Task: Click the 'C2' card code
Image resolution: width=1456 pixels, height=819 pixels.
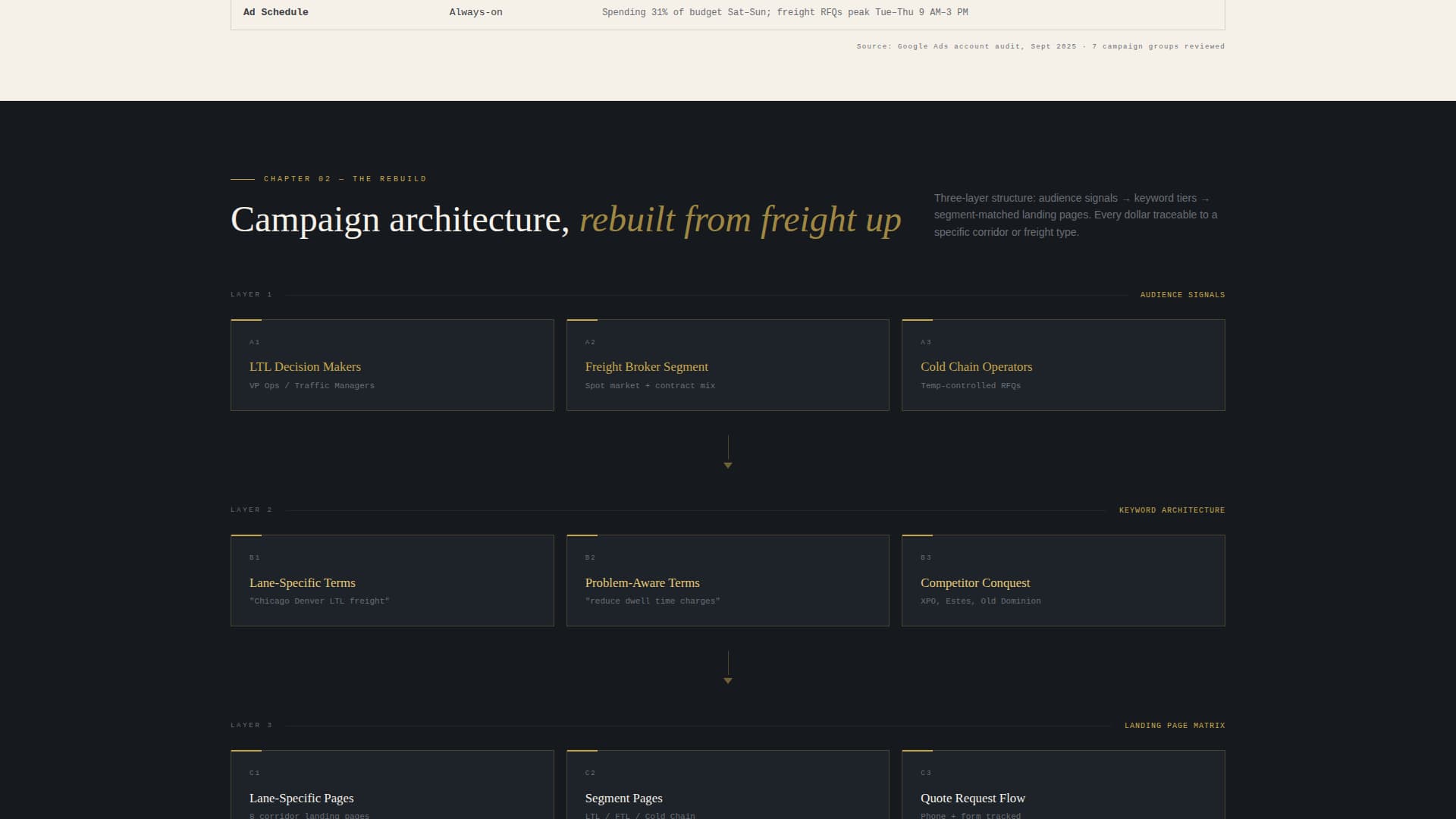Action: point(590,773)
